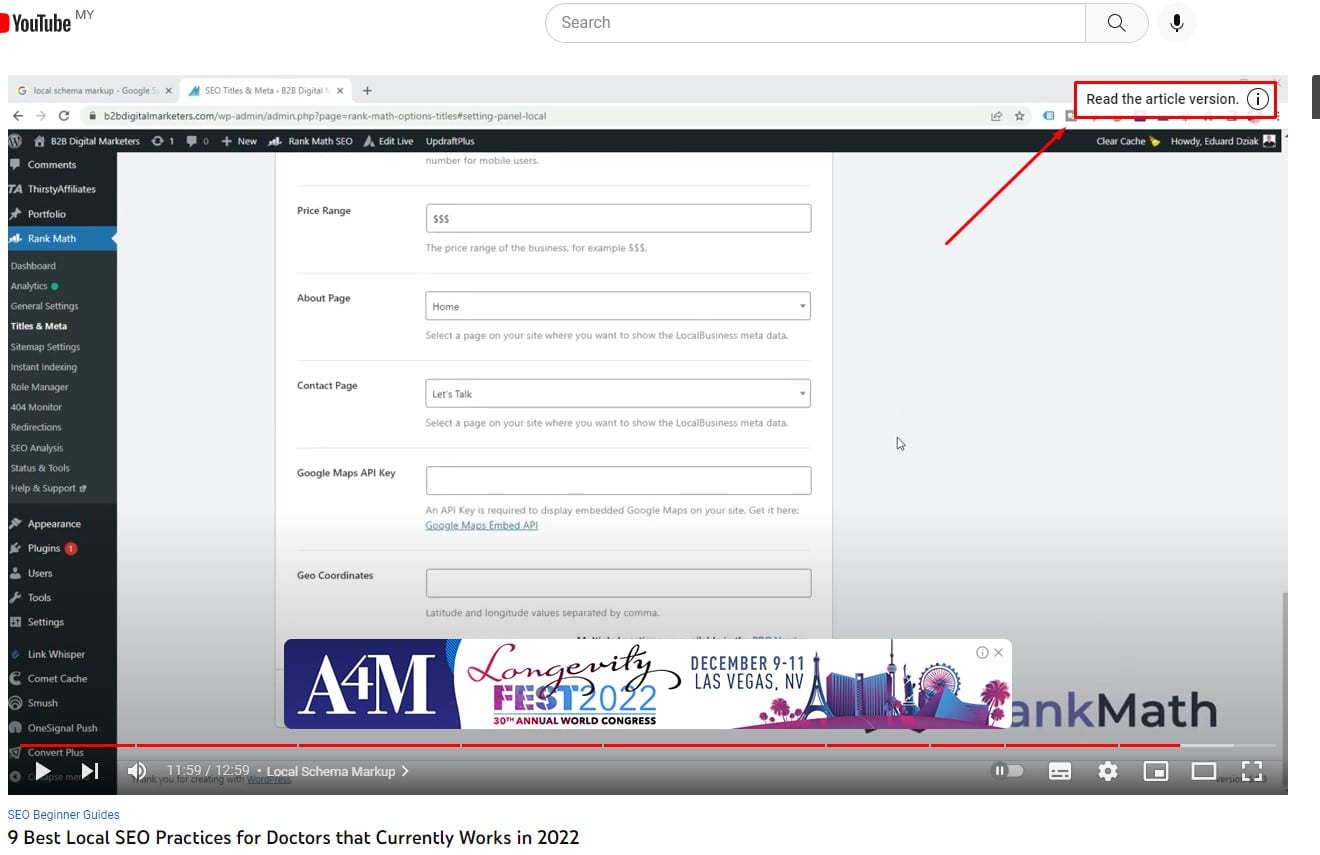1320x855 pixels.
Task: Select 'Plugins' in sidebar
Action: pyautogui.click(x=44, y=548)
